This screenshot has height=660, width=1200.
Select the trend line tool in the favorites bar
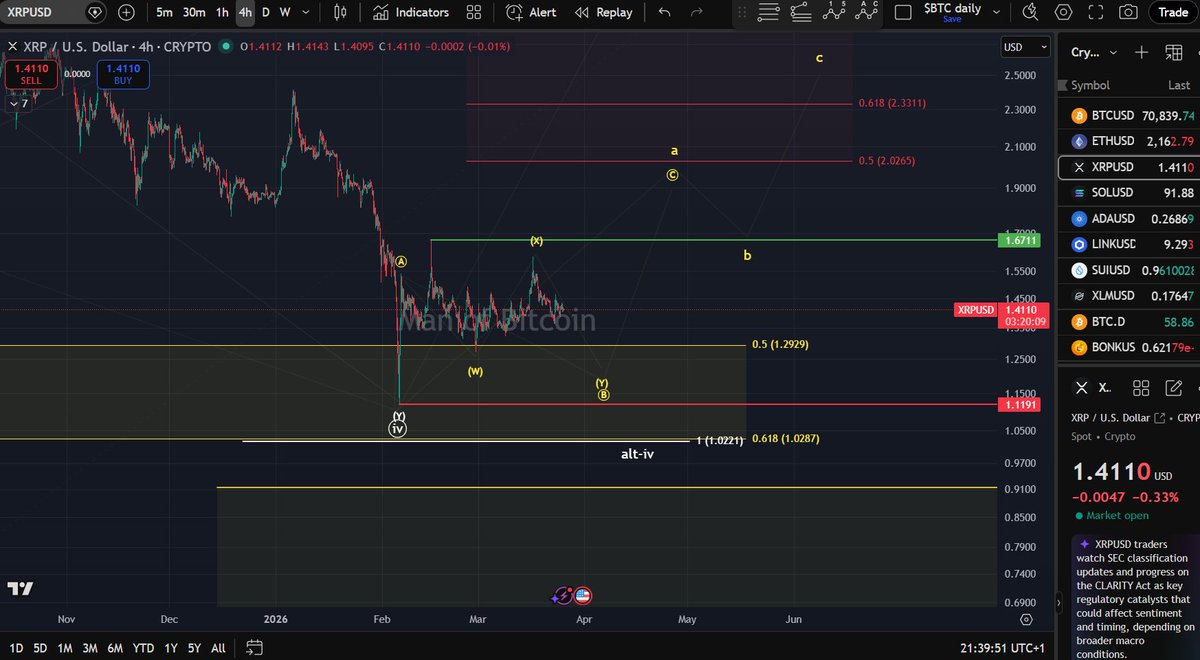(x=800, y=13)
